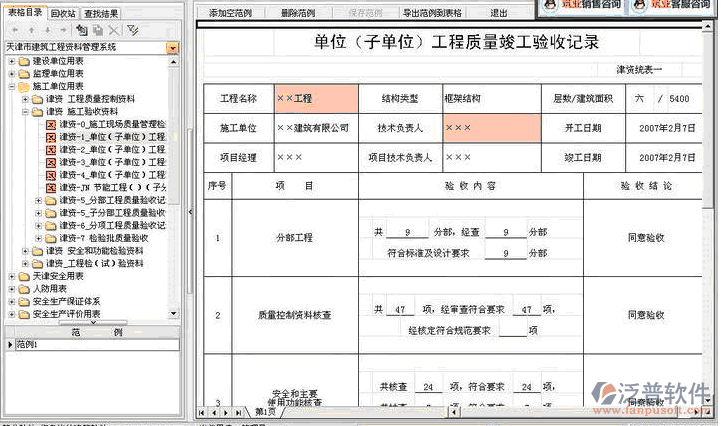Switch to the 查找结果 tab

tap(101, 13)
